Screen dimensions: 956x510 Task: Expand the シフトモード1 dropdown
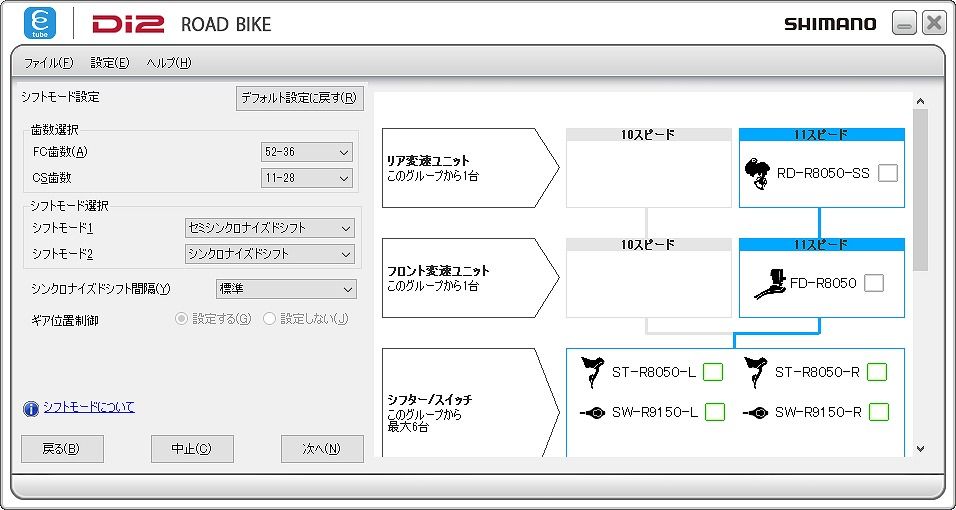click(x=269, y=228)
